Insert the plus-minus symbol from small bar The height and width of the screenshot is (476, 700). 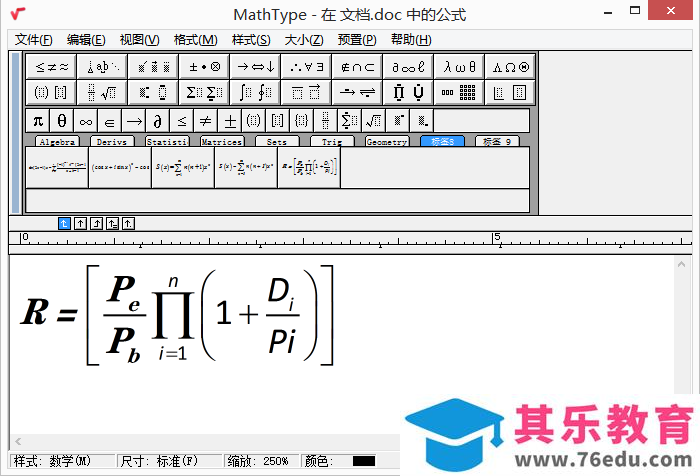tap(230, 121)
